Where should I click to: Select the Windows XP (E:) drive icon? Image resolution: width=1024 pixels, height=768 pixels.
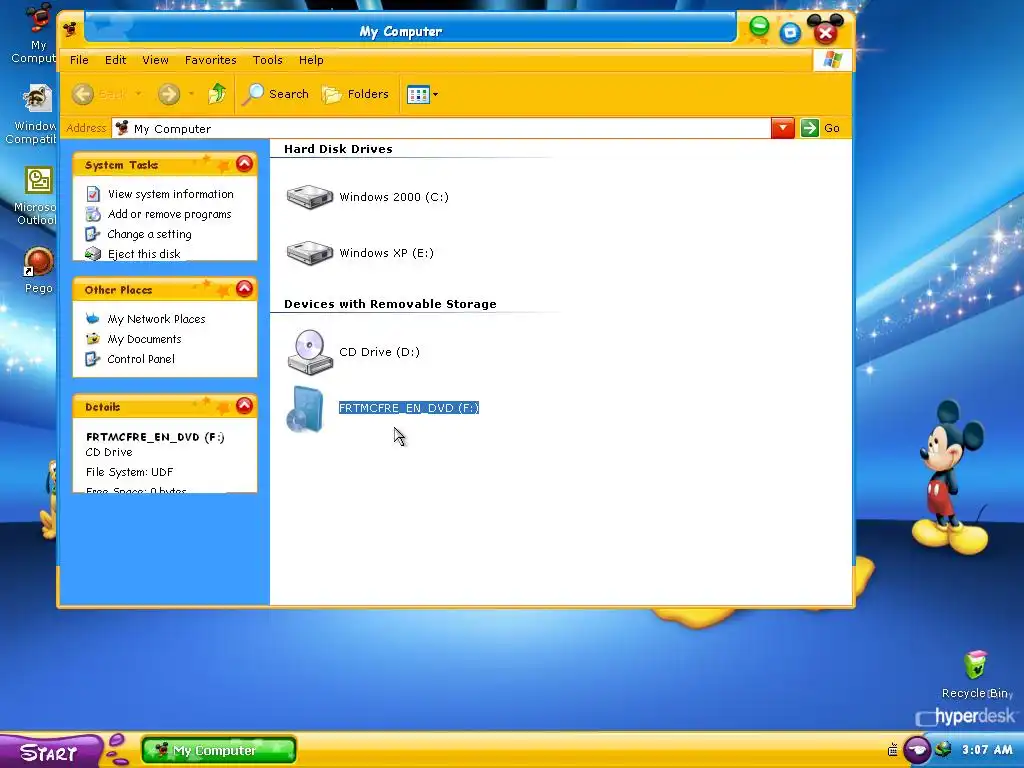[310, 253]
